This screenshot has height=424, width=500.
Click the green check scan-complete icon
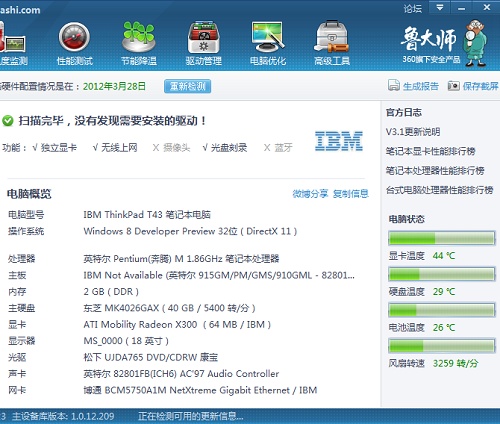(8, 121)
